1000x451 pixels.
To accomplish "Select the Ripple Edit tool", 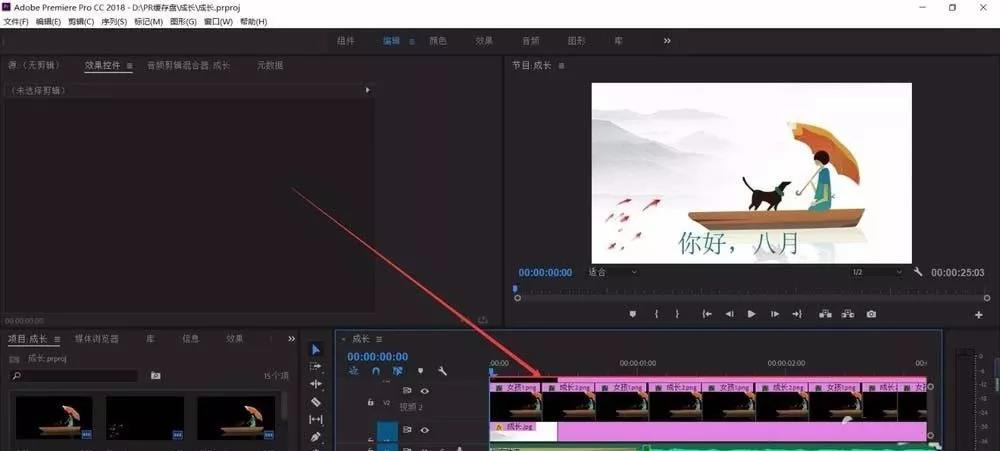I will click(x=316, y=384).
